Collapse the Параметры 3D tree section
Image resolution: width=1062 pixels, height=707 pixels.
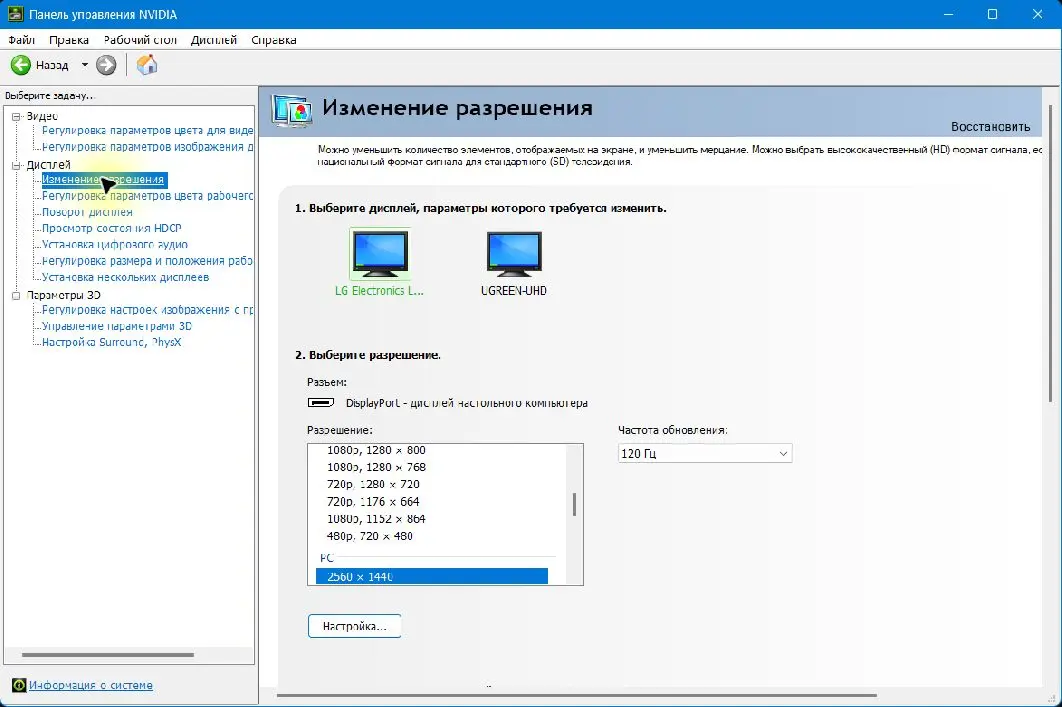coord(16,295)
